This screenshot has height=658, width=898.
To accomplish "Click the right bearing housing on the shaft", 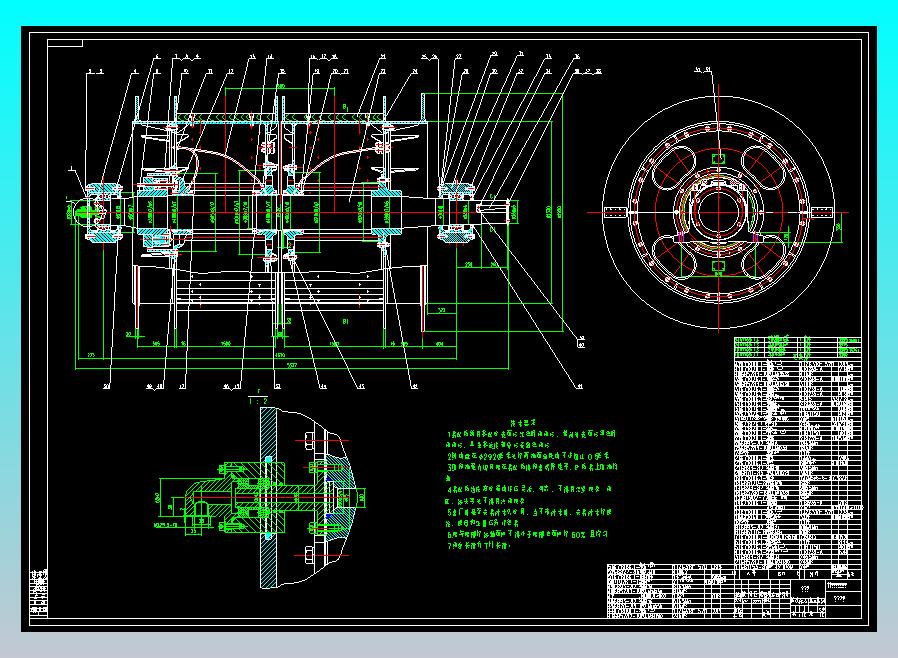I will [x=456, y=212].
